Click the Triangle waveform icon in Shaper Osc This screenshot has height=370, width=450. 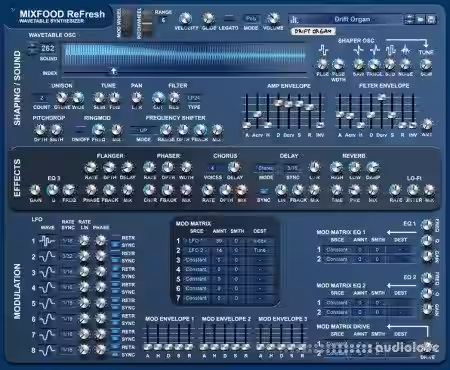click(374, 50)
